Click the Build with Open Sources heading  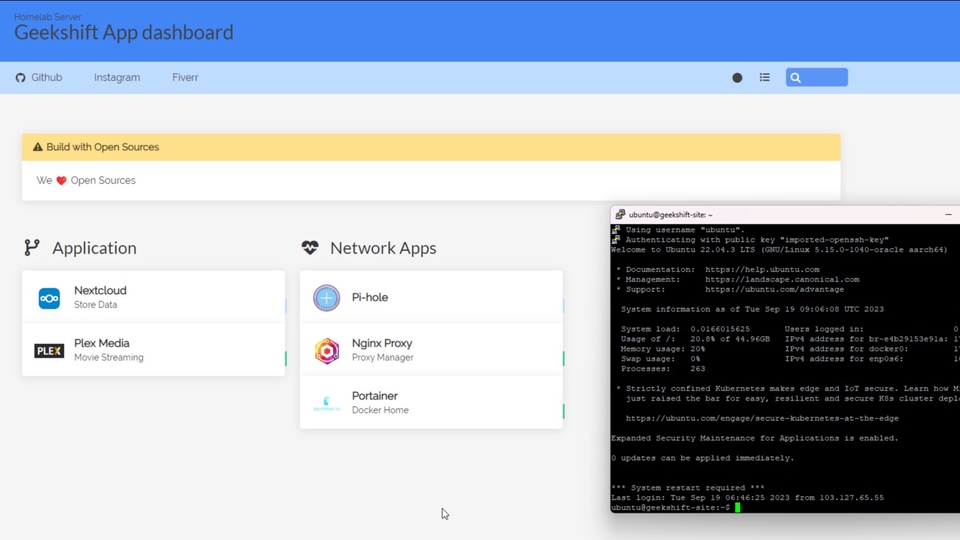point(103,147)
